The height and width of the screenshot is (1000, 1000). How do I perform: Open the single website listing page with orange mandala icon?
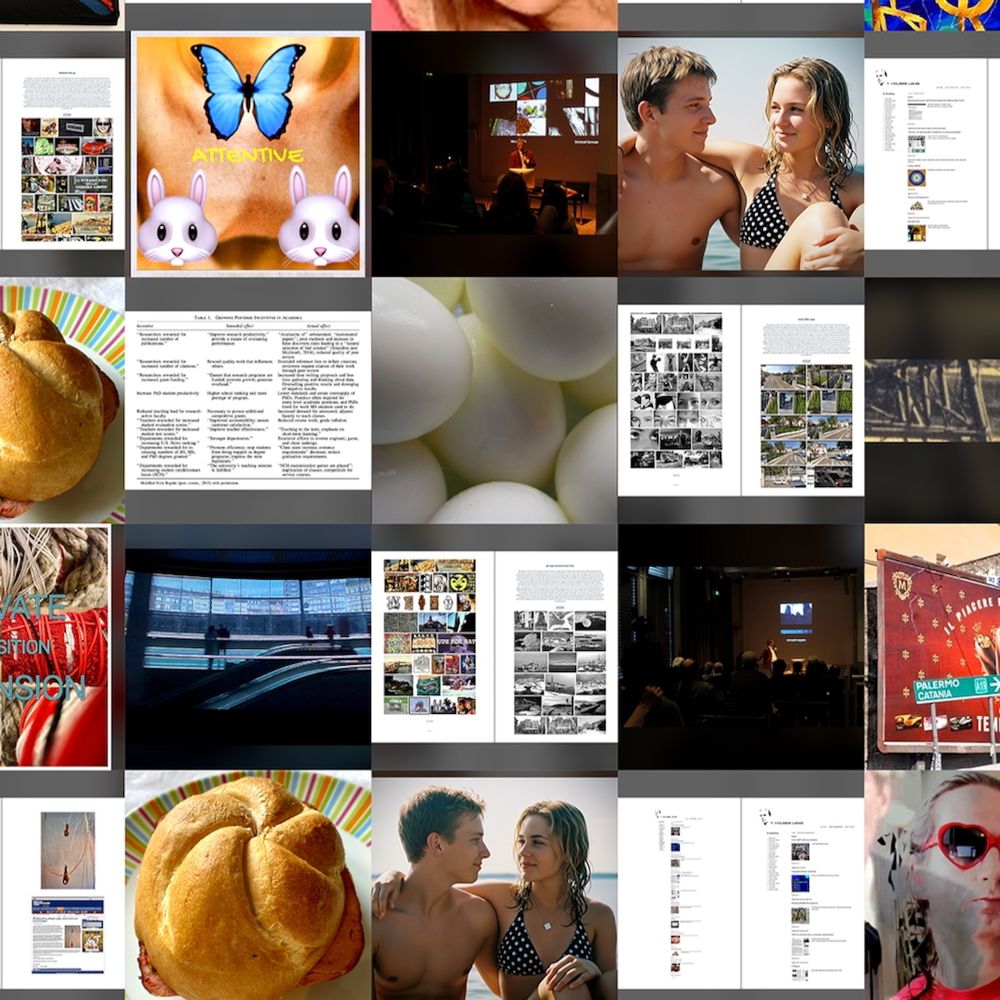coord(926,154)
